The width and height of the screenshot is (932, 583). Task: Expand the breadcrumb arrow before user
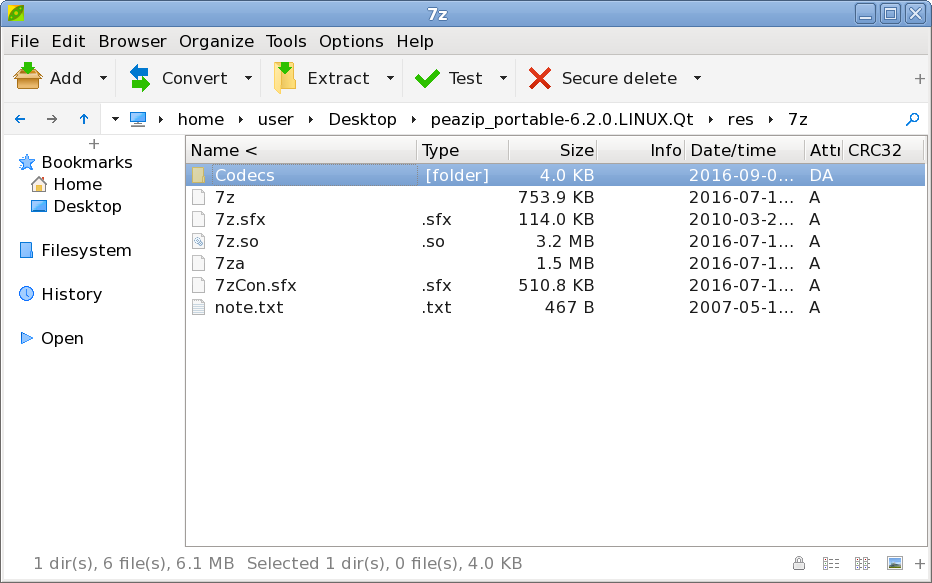241,119
